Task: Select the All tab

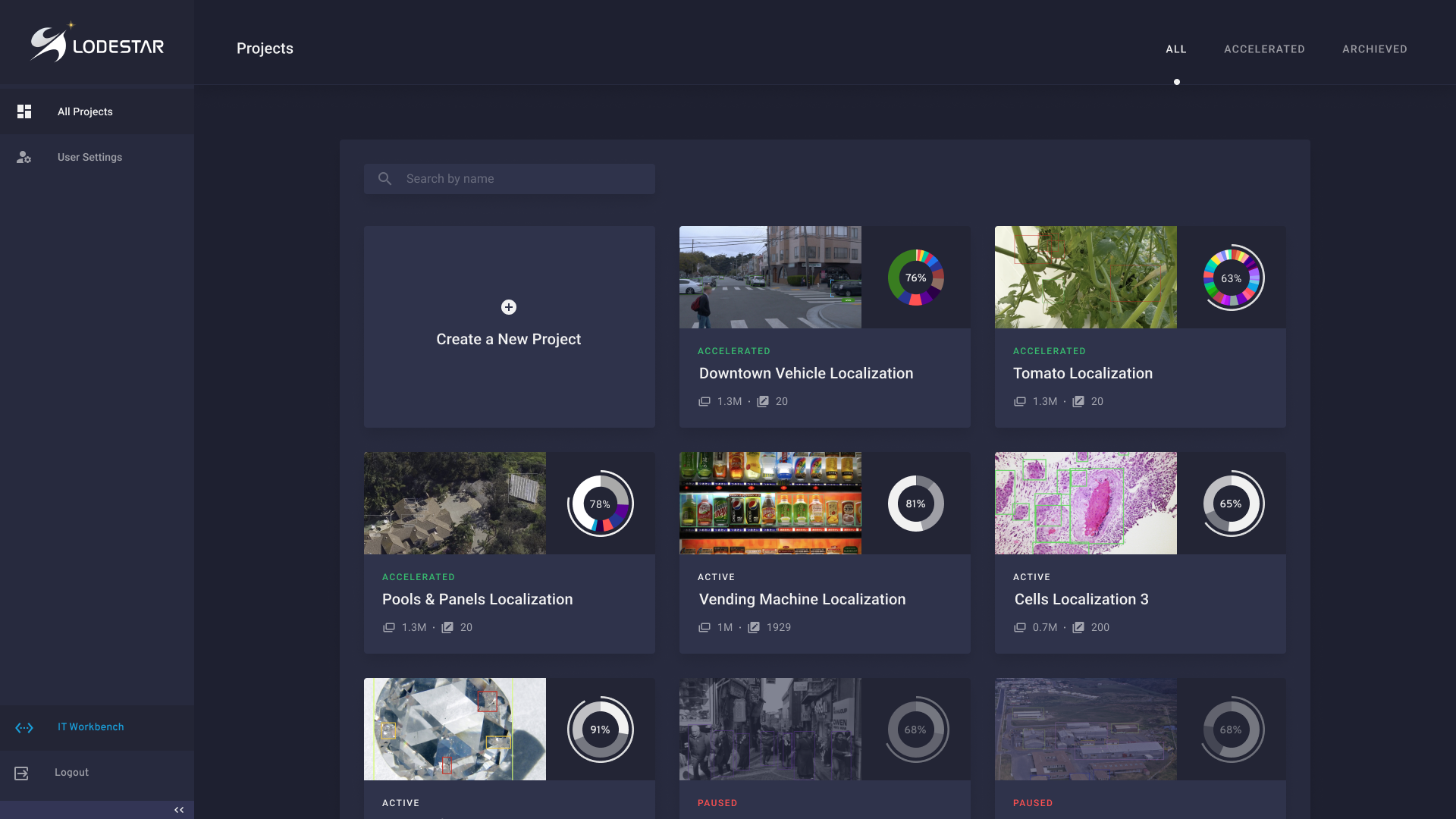Action: tap(1175, 49)
